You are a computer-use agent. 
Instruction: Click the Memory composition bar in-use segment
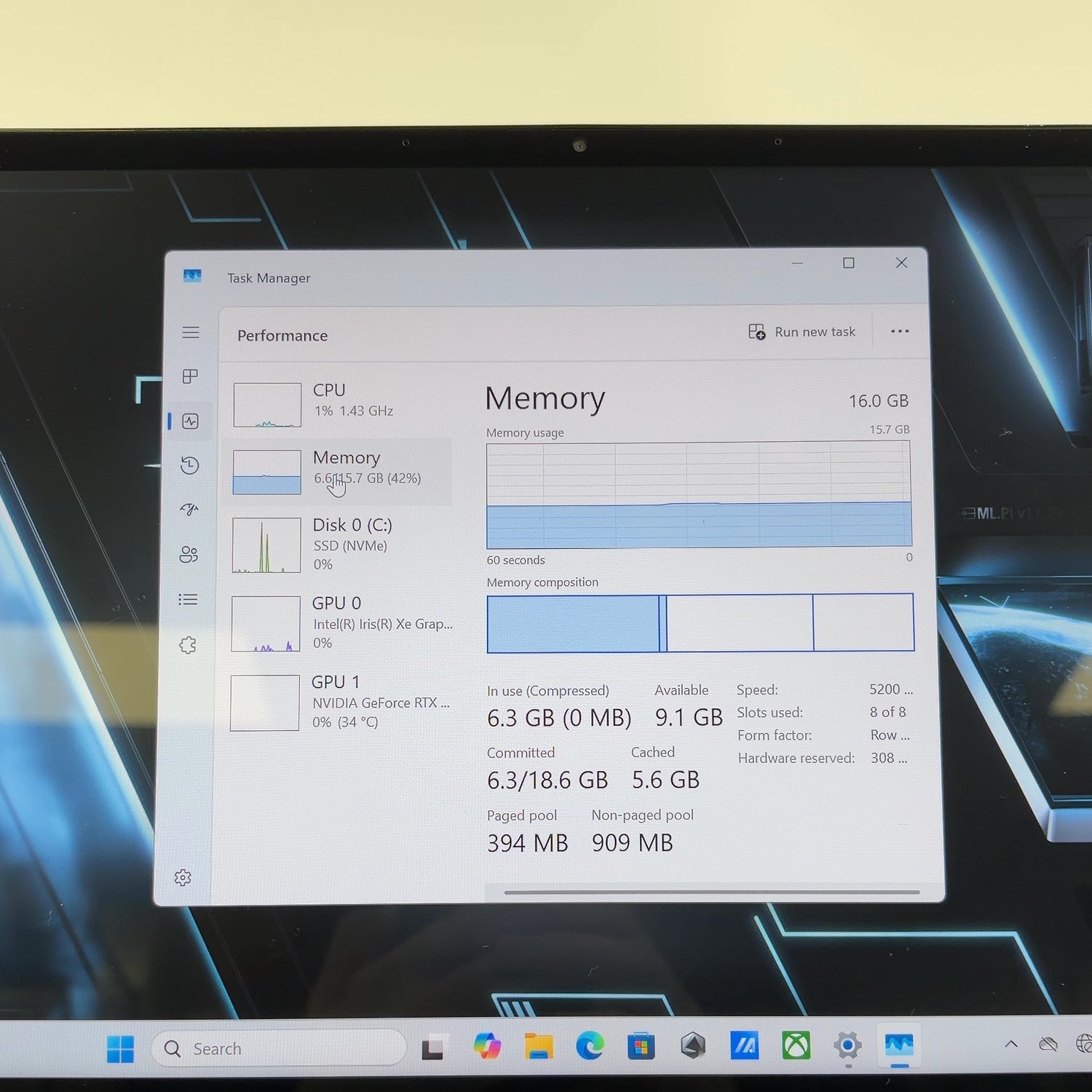click(573, 624)
